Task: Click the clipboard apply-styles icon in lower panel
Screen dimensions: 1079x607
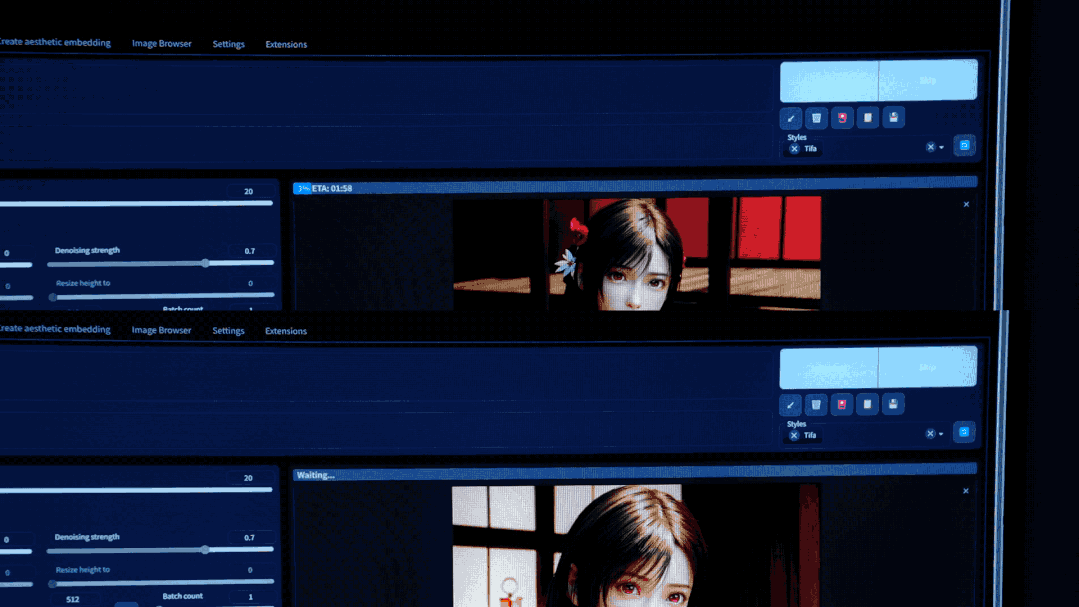Action: (867, 404)
